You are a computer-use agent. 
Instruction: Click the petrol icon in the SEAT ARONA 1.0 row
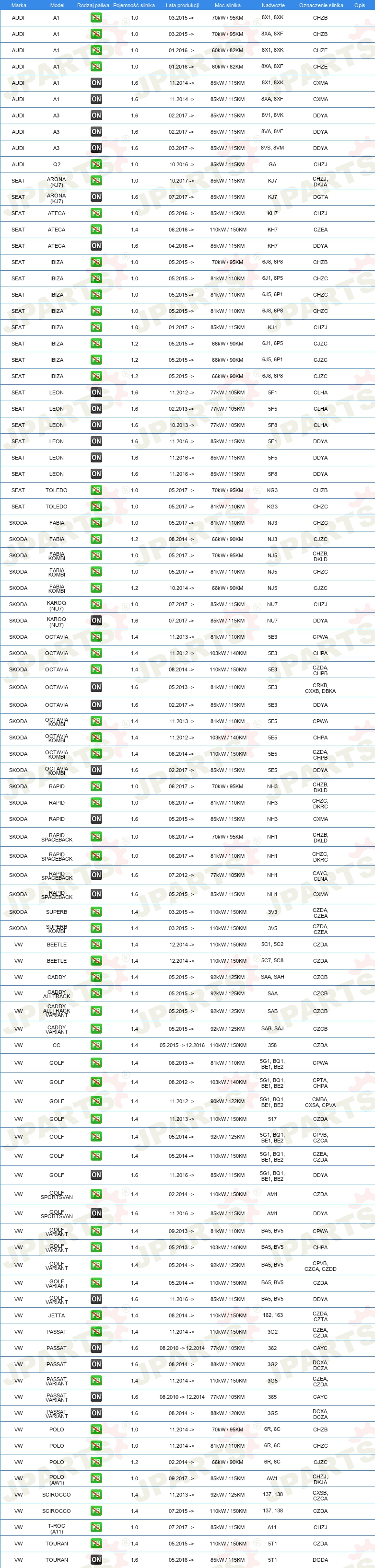pyautogui.click(x=96, y=181)
